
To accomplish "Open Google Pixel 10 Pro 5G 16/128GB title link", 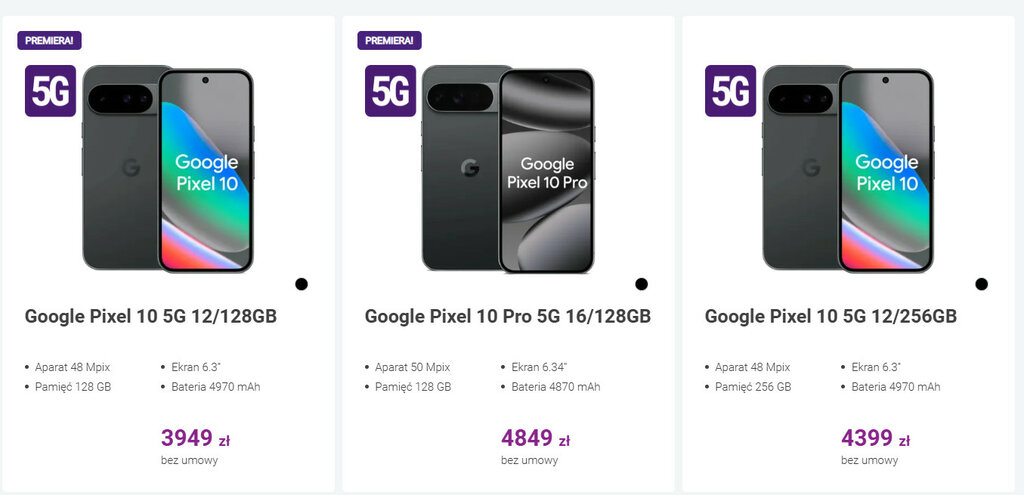I will tap(507, 317).
